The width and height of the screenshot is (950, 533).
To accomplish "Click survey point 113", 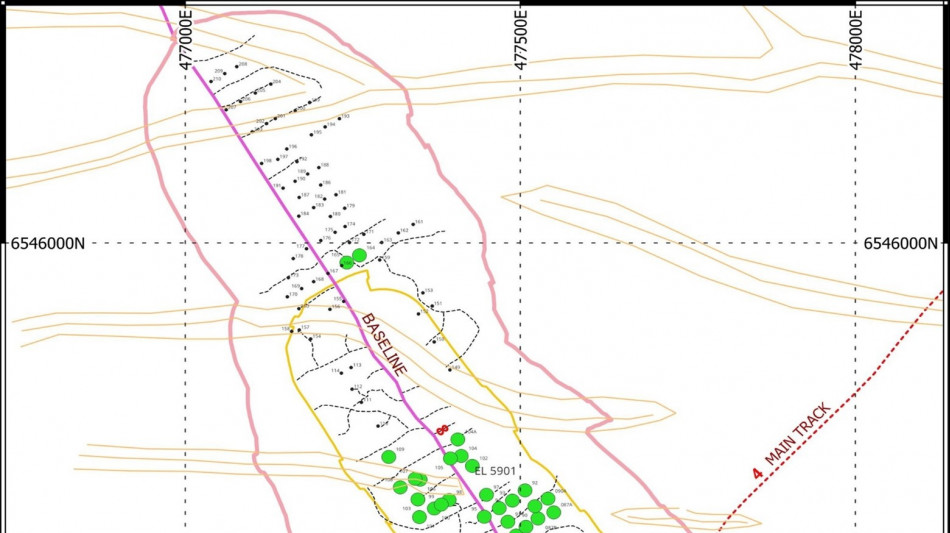I will pos(350,367).
